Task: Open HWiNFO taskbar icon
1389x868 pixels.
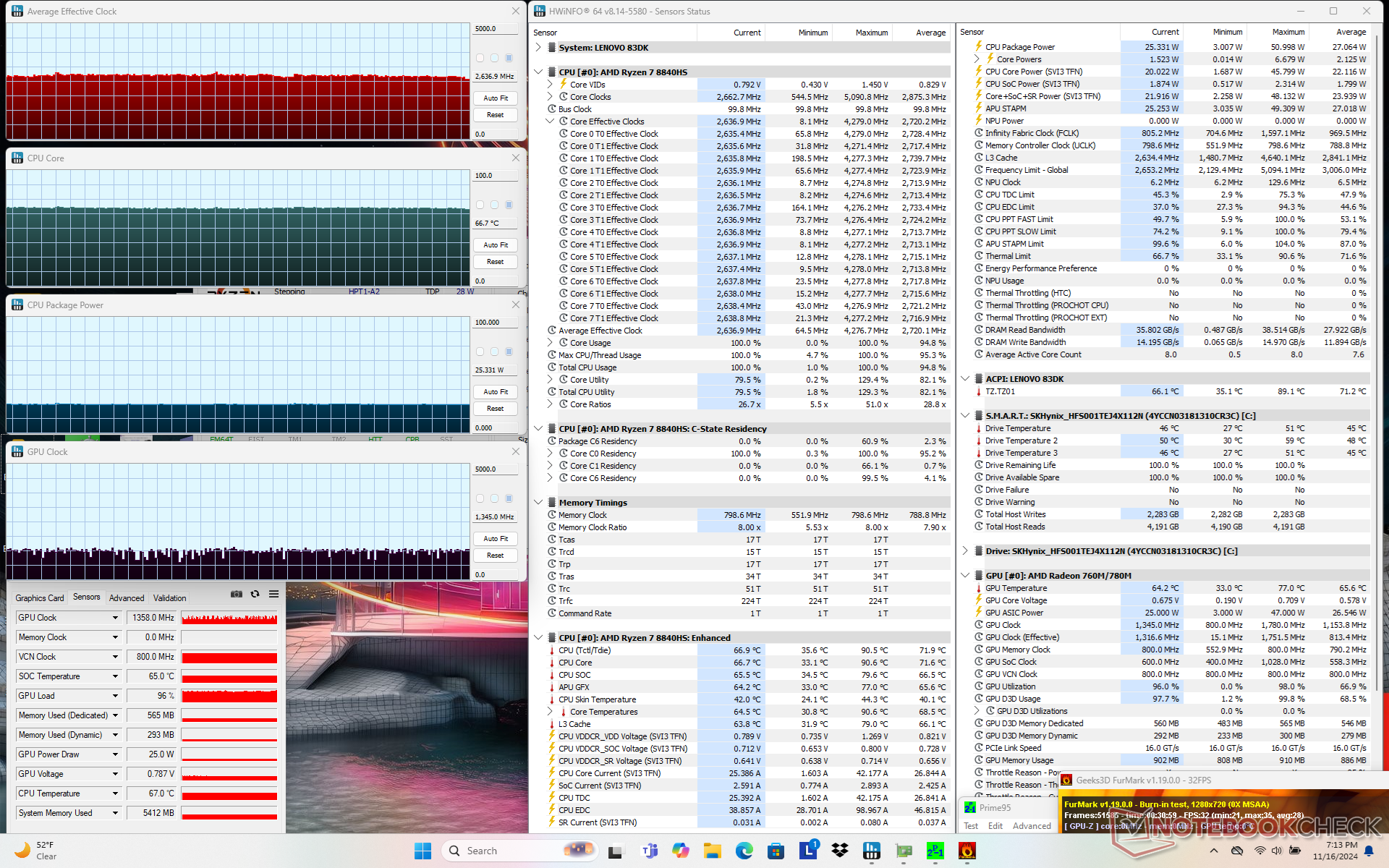Action: 872,851
